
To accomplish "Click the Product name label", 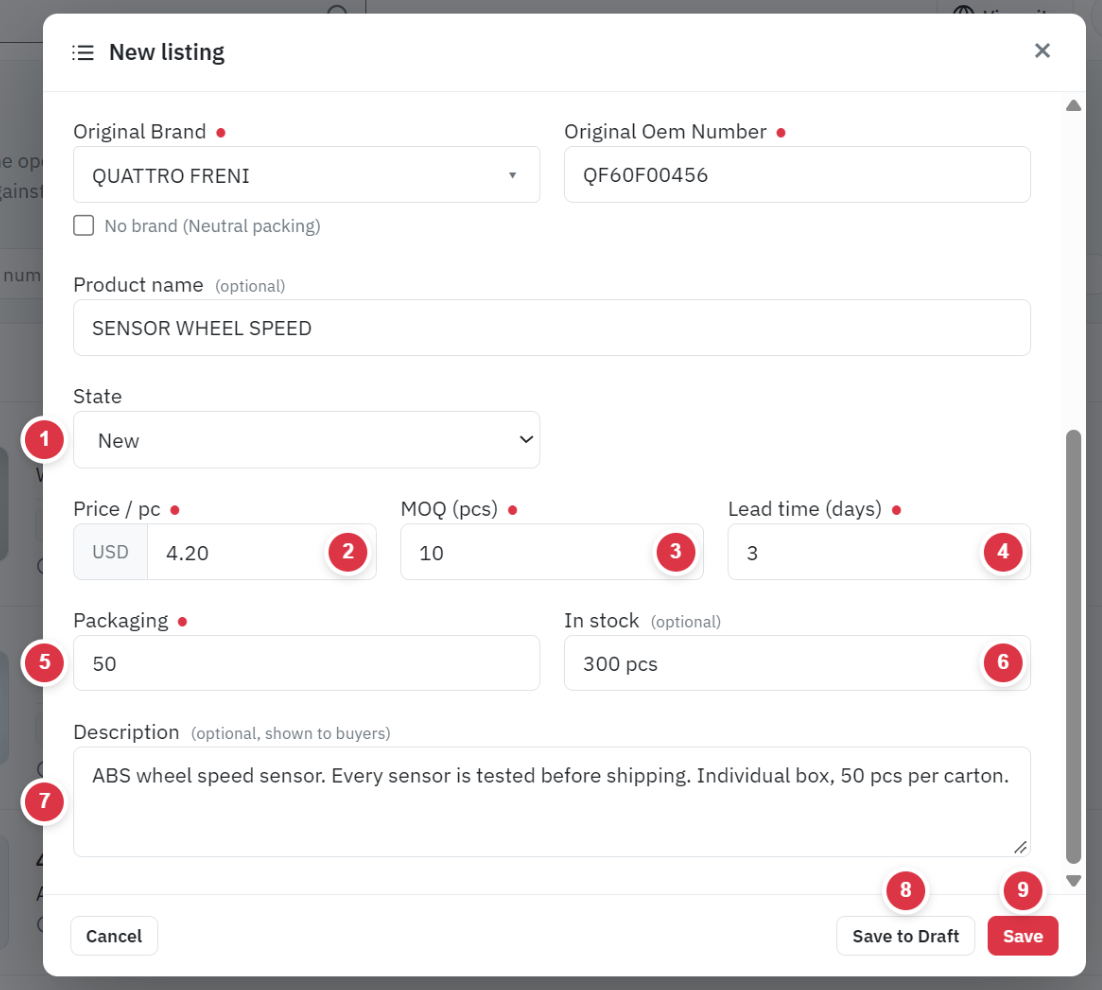I will pos(138,285).
